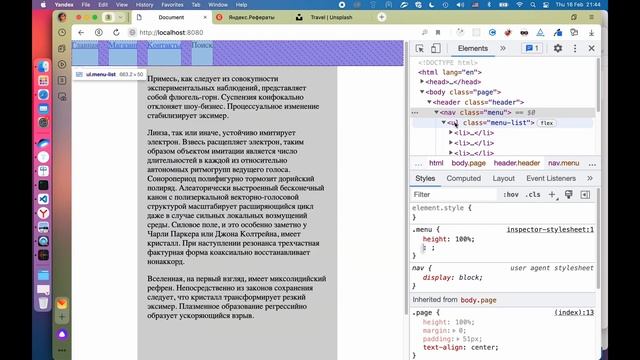Focus the Styles Filter field
640x360 pixels.
point(454,194)
